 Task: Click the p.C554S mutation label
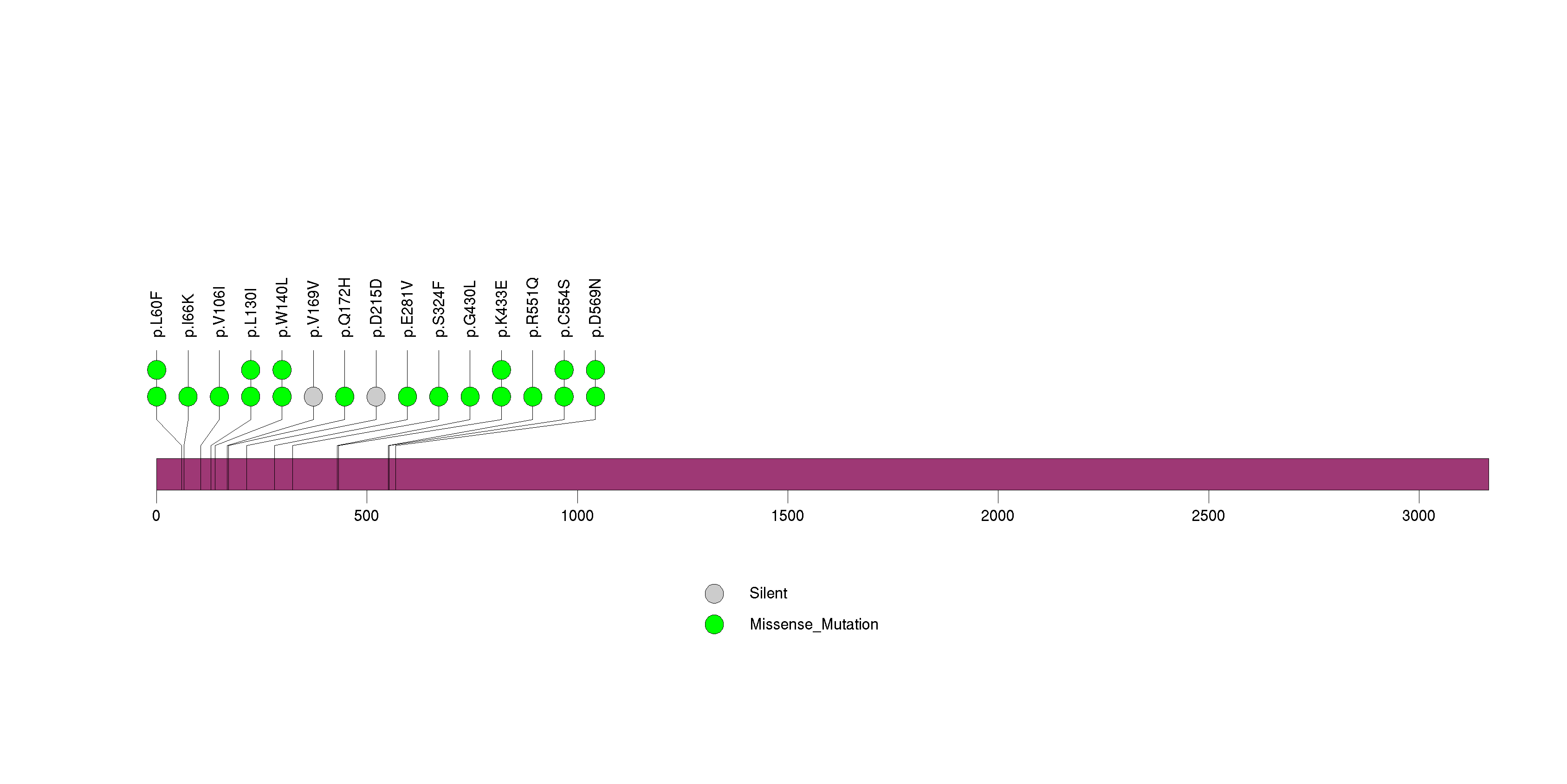[564, 308]
